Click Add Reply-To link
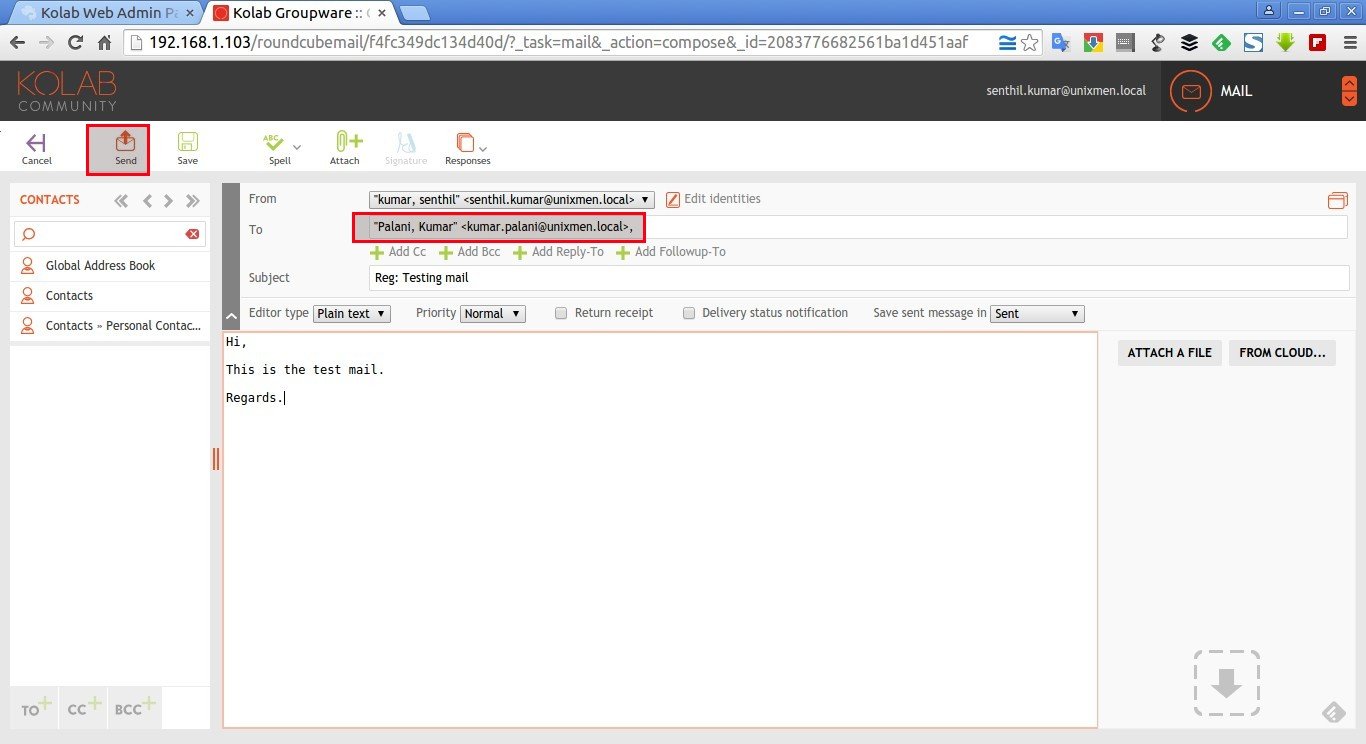Image resolution: width=1366 pixels, height=744 pixels. 558,252
